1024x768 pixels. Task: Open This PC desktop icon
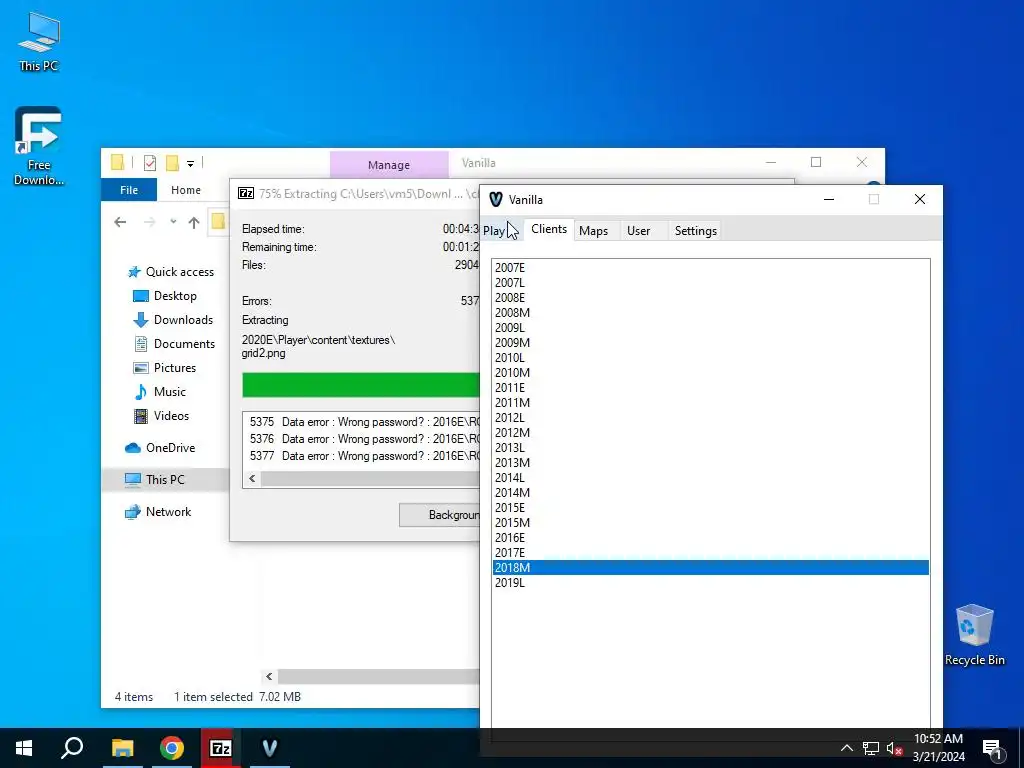tap(39, 40)
